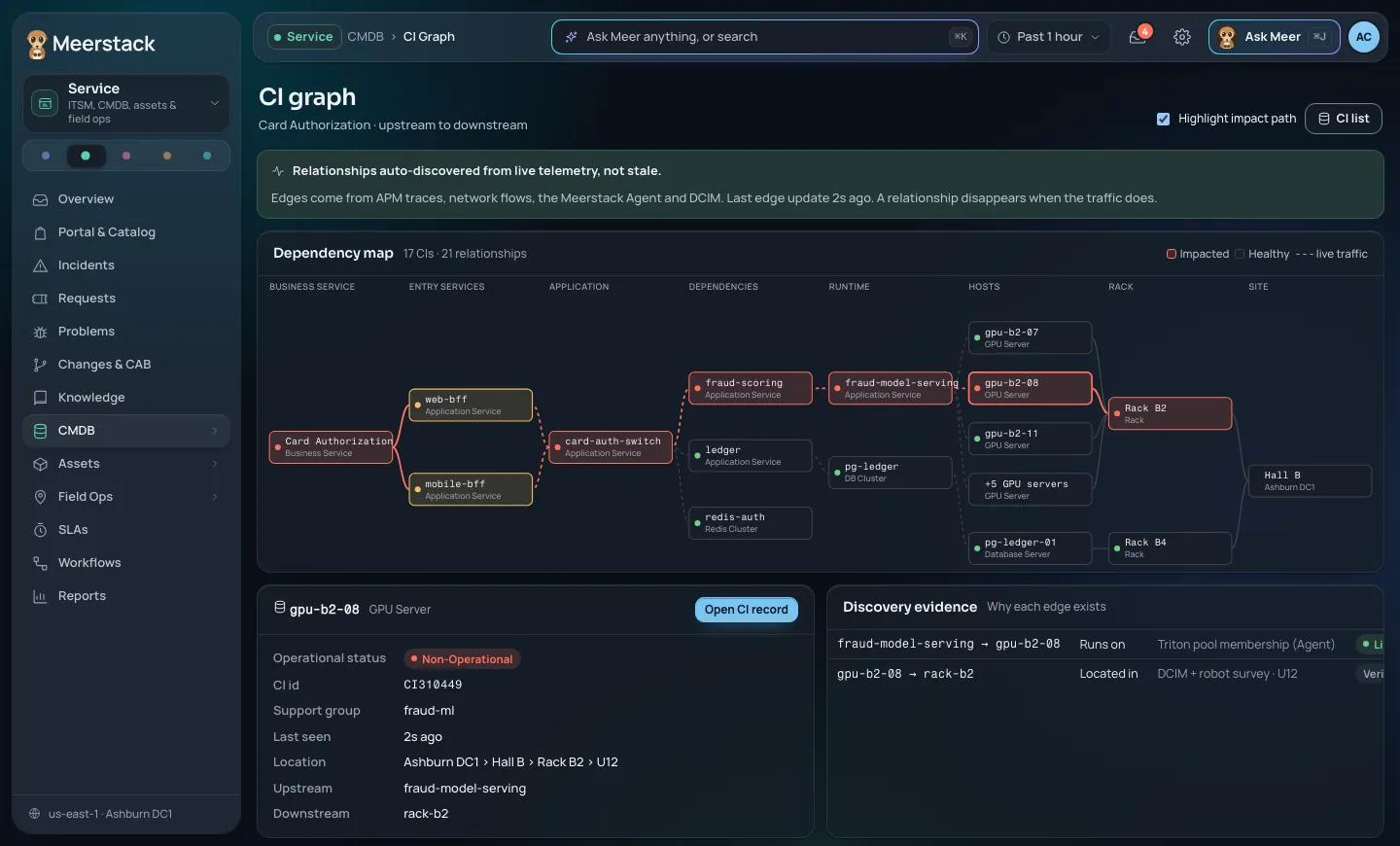1400x846 pixels.
Task: Expand the Assets submenu chevron
Action: [x=215, y=464]
